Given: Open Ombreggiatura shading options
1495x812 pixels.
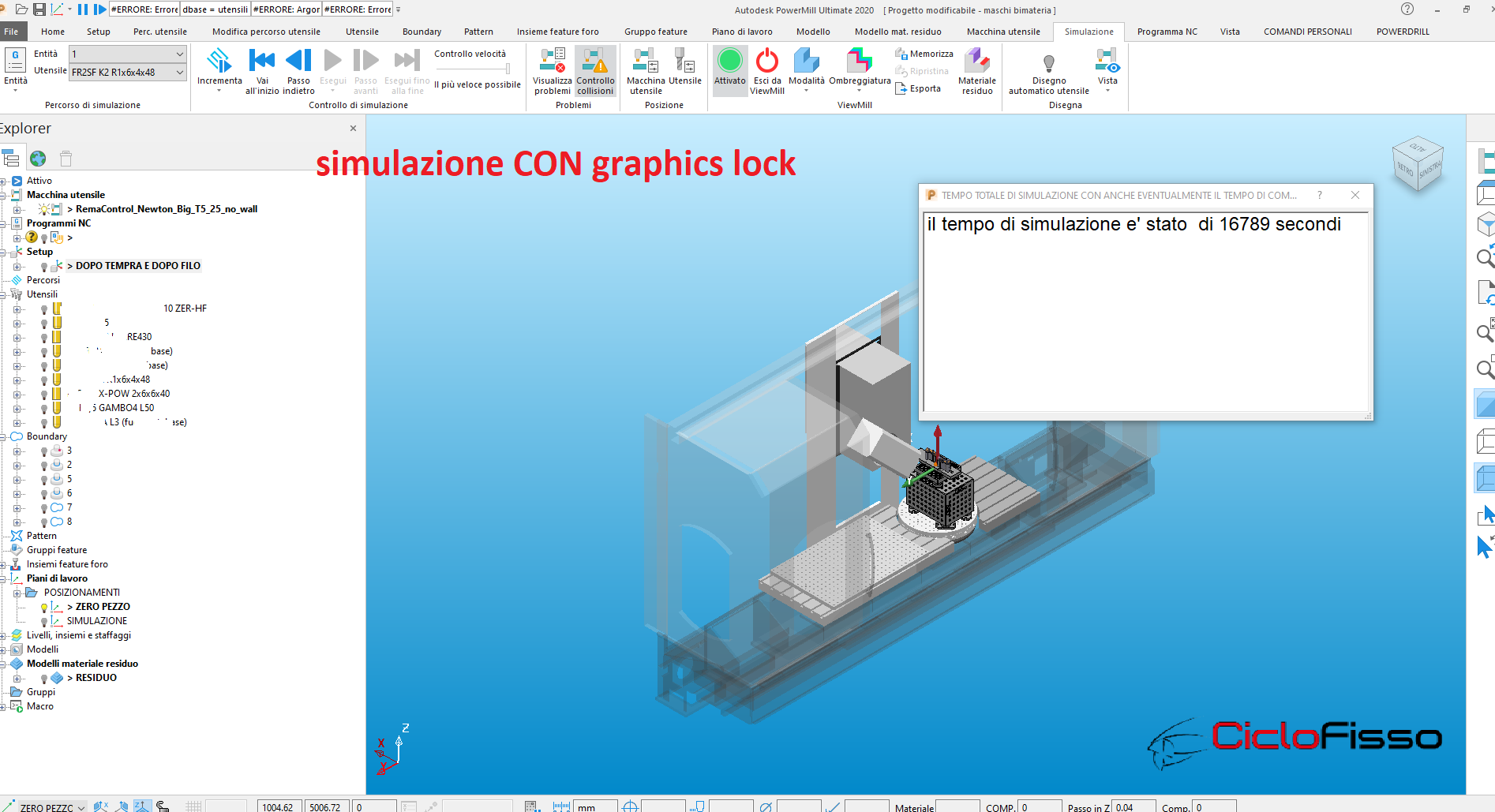Looking at the screenshot, I should click(860, 69).
